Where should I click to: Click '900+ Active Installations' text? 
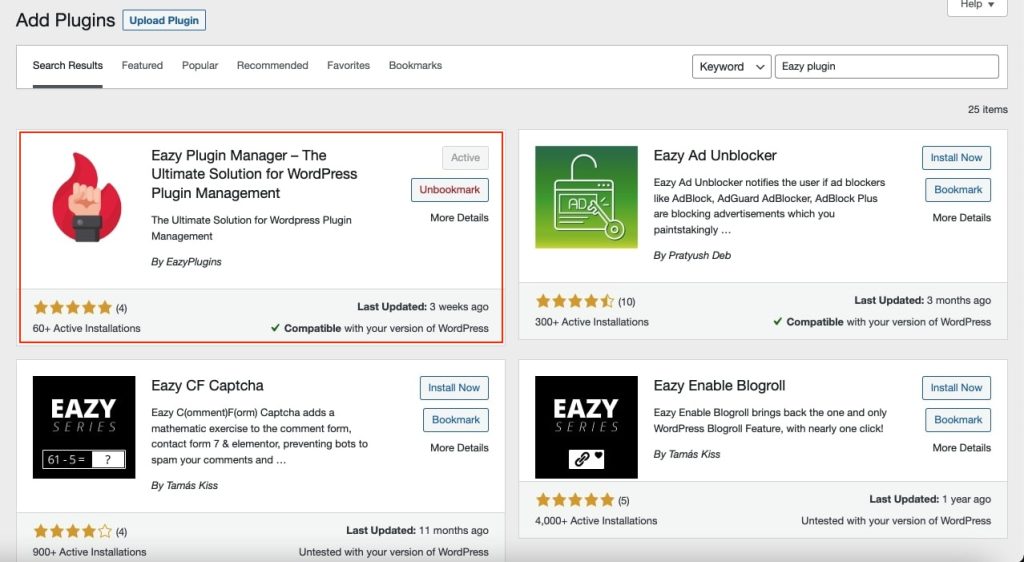[89, 552]
